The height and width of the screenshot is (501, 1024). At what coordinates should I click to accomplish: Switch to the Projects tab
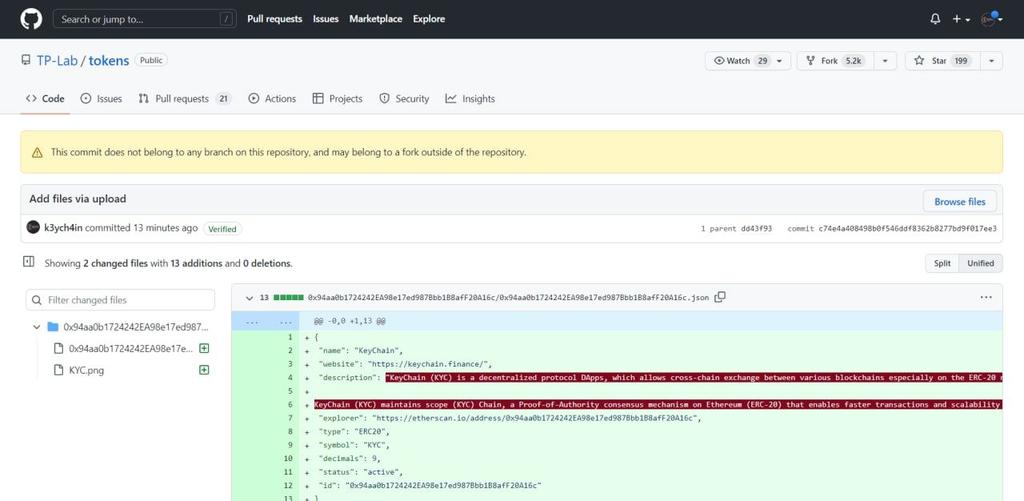click(338, 99)
